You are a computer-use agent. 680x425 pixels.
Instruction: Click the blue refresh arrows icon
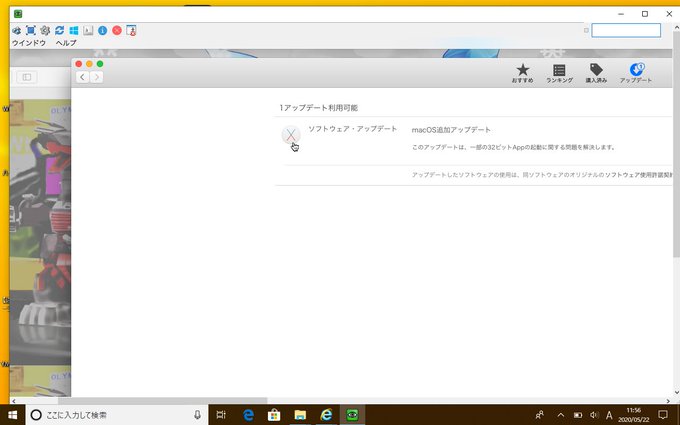click(59, 30)
